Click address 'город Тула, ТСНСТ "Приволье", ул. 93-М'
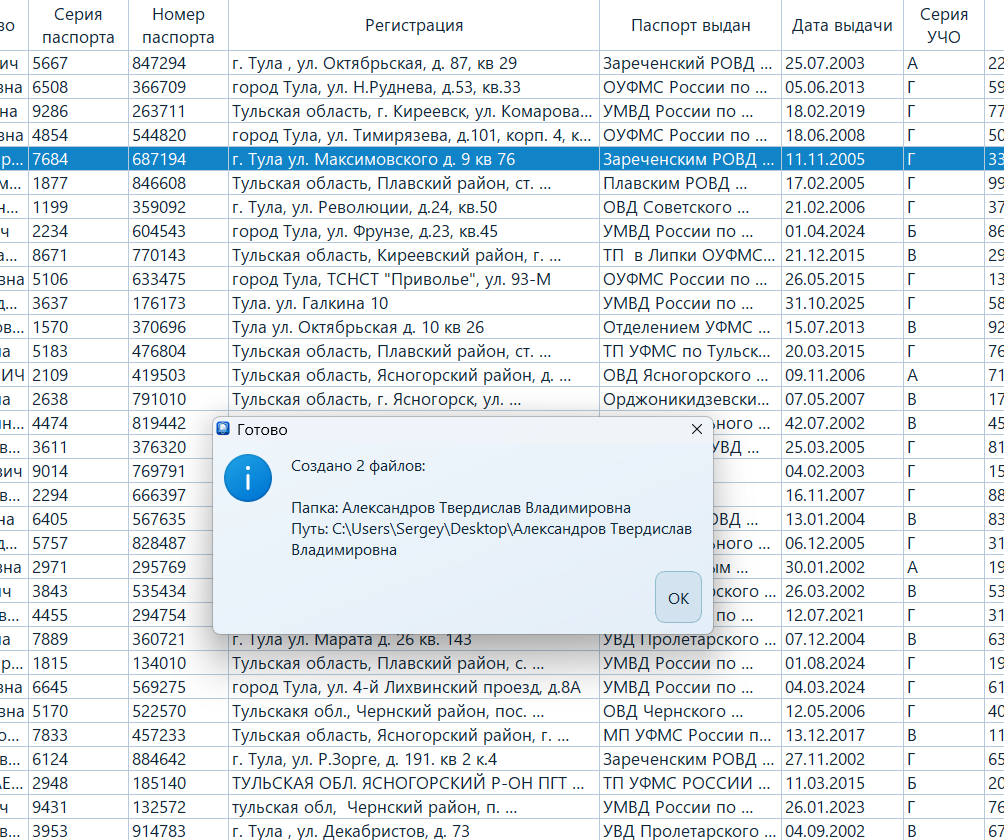1004x840 pixels. [414, 279]
